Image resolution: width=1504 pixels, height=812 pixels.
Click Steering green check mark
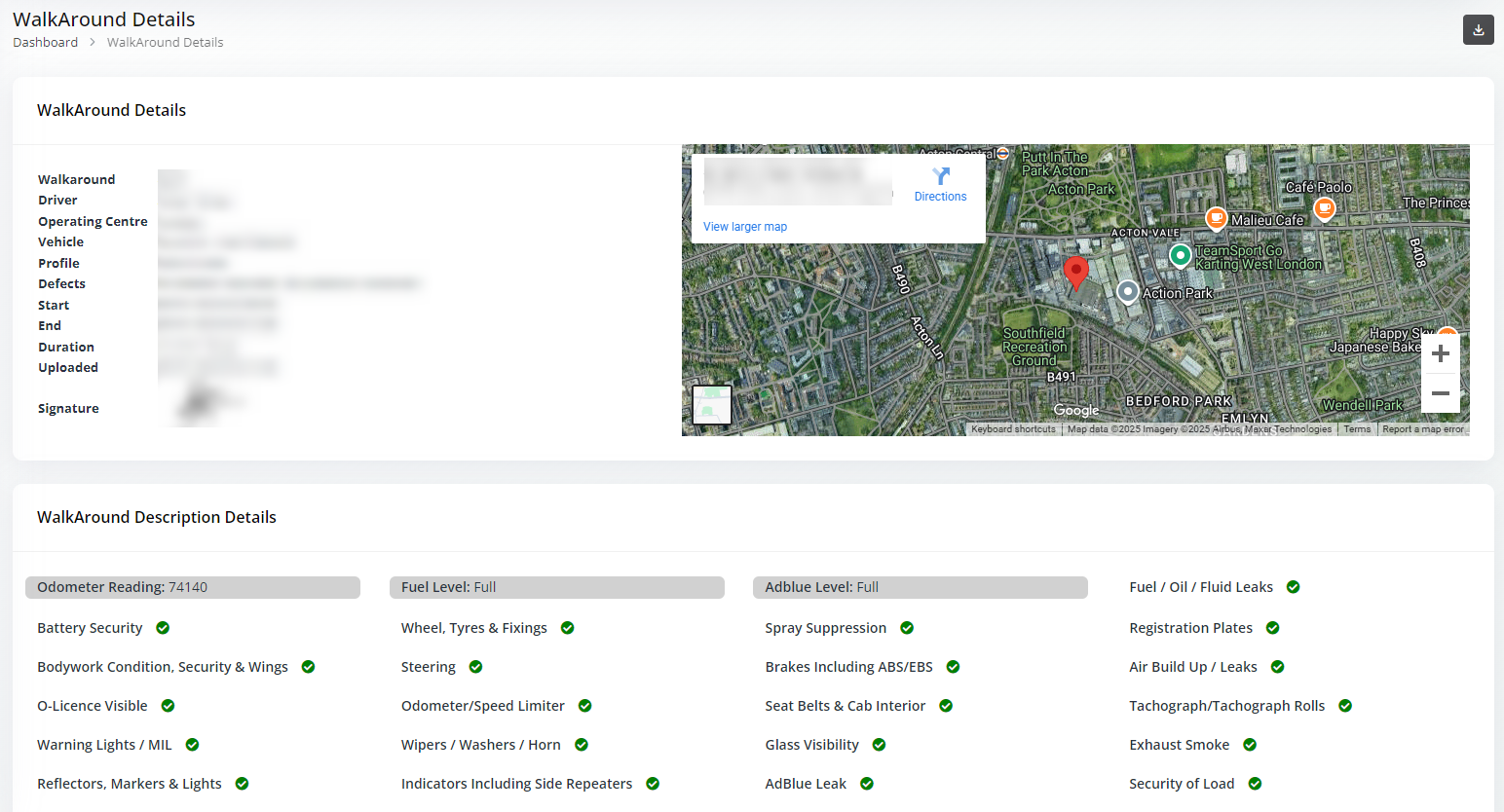pyautogui.click(x=475, y=667)
